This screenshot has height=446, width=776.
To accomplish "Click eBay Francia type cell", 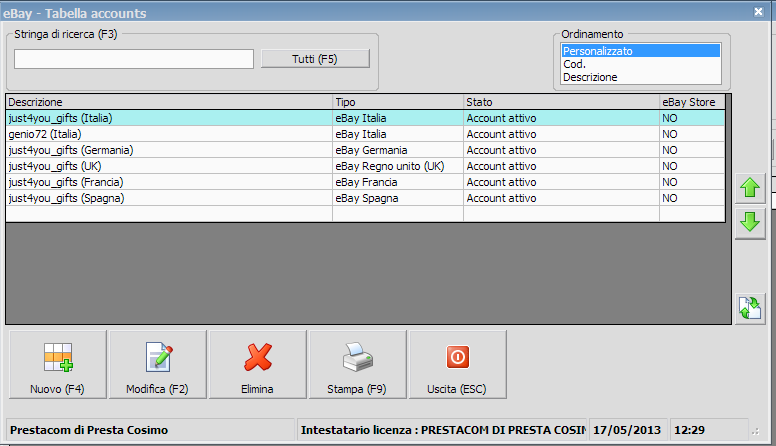I will click(x=398, y=182).
